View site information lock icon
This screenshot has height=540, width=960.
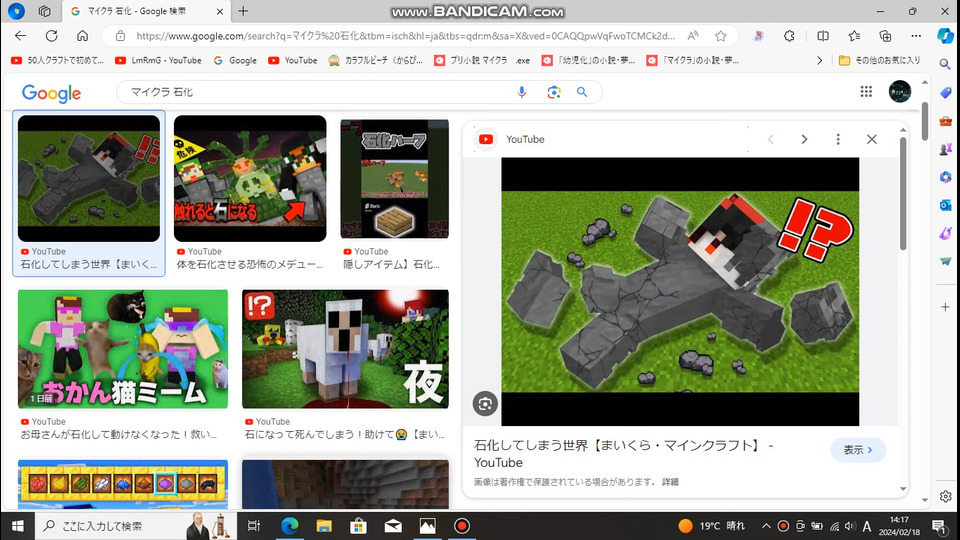(121, 36)
